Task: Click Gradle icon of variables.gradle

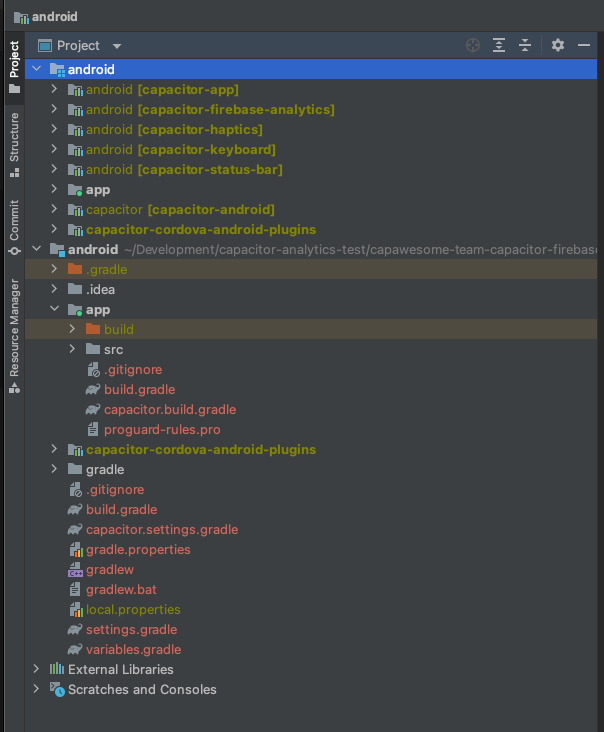Action: (x=75, y=649)
